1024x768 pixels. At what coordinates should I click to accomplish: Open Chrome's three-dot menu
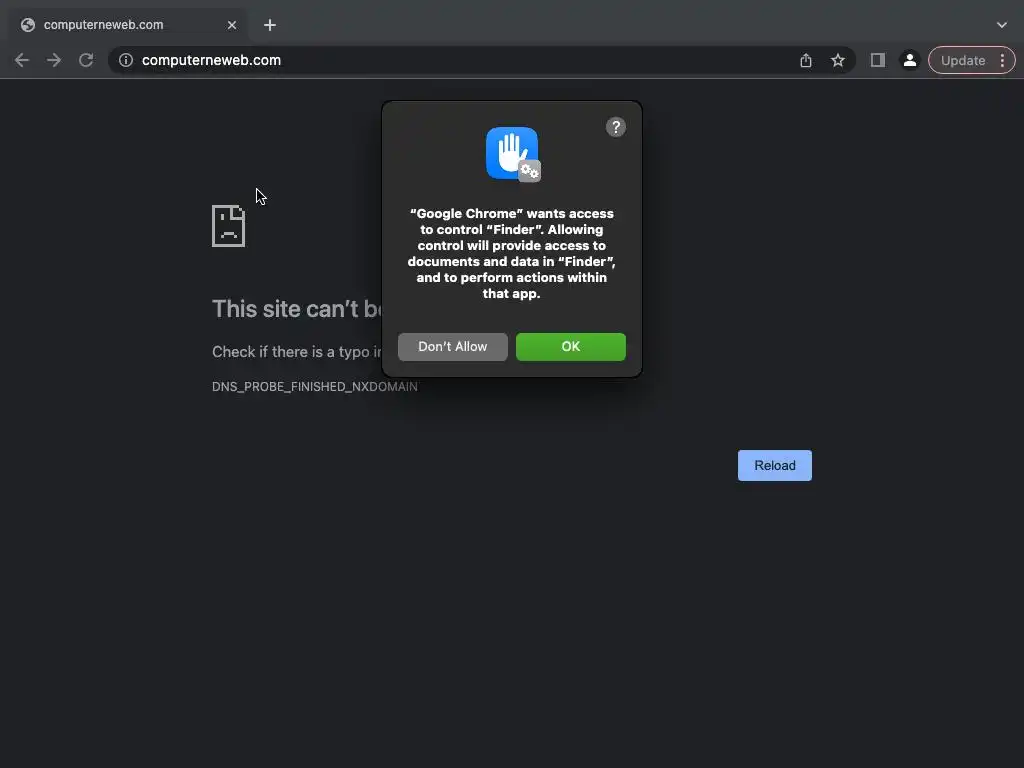point(1002,60)
